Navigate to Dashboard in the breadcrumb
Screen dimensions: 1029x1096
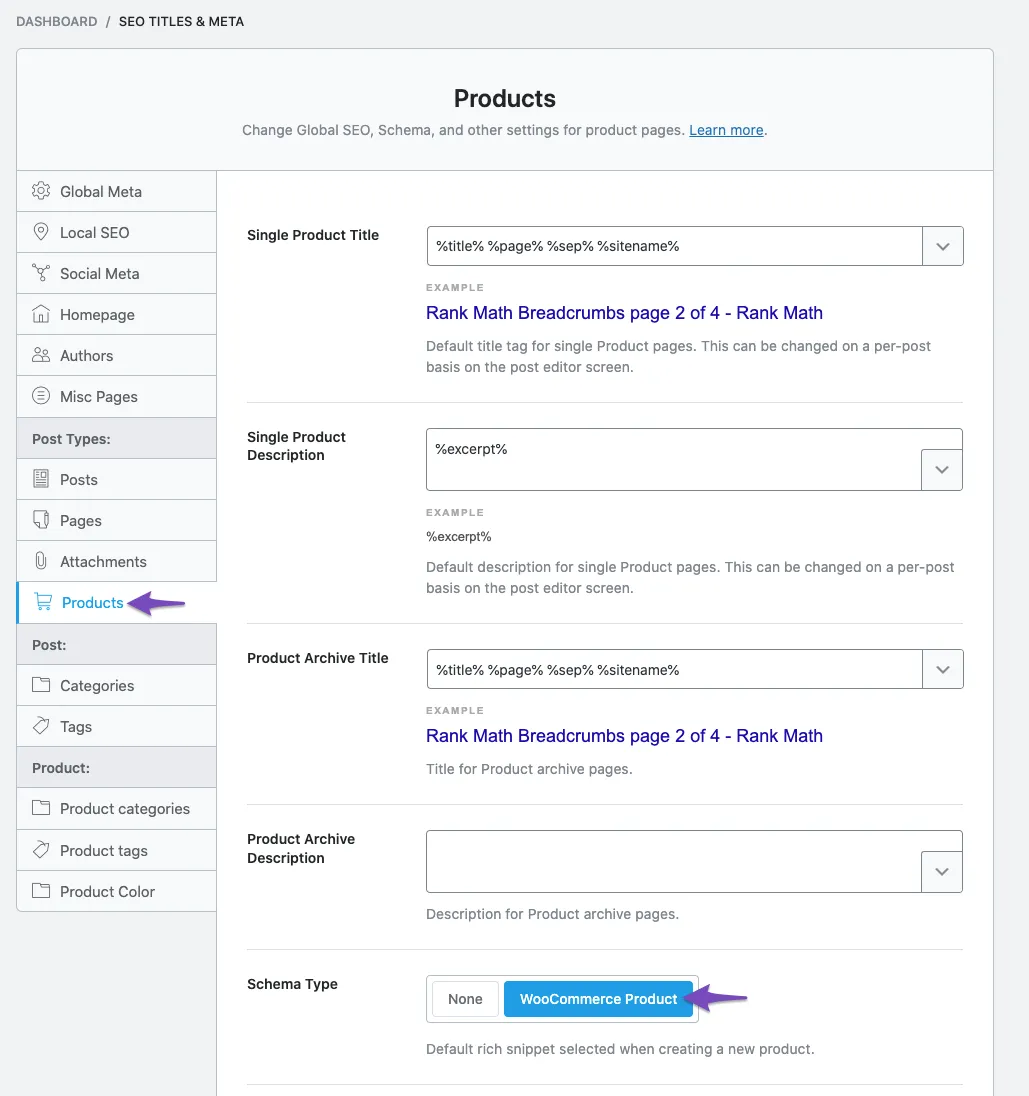click(56, 21)
